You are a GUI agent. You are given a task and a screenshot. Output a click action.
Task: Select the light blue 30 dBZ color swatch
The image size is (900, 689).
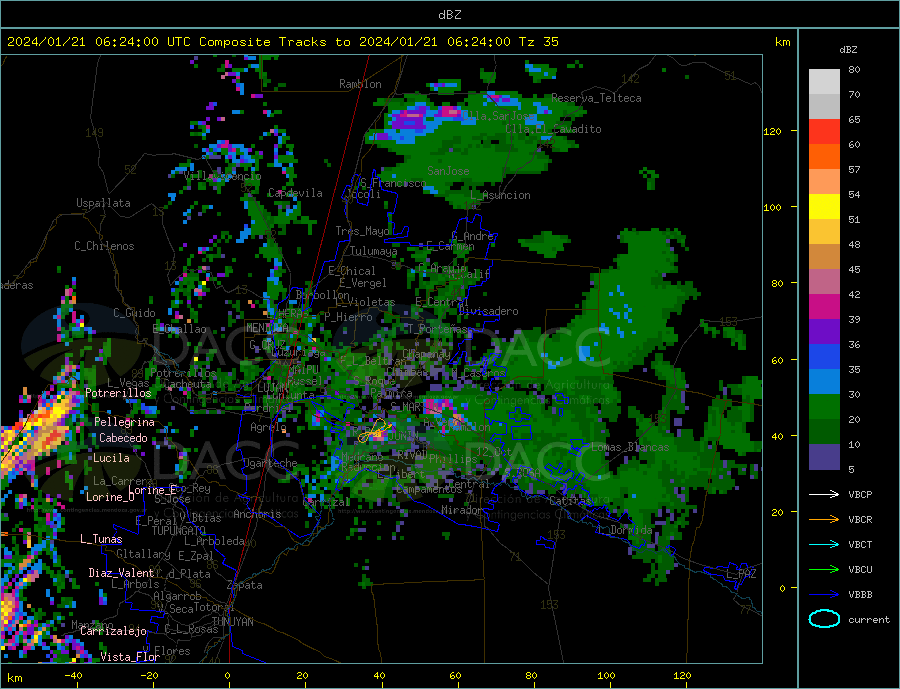[824, 382]
